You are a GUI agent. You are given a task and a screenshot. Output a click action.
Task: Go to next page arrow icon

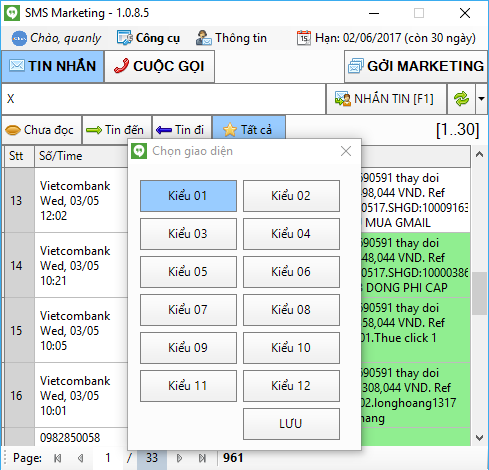(x=179, y=458)
